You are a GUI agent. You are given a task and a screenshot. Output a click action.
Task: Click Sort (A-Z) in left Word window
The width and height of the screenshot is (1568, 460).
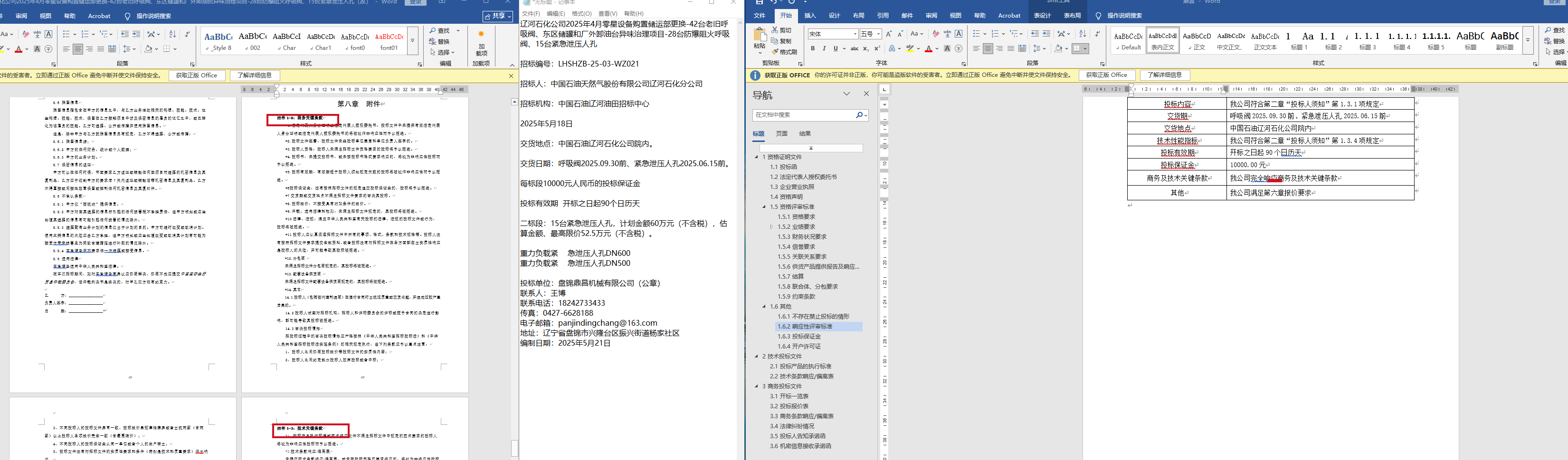click(x=172, y=34)
